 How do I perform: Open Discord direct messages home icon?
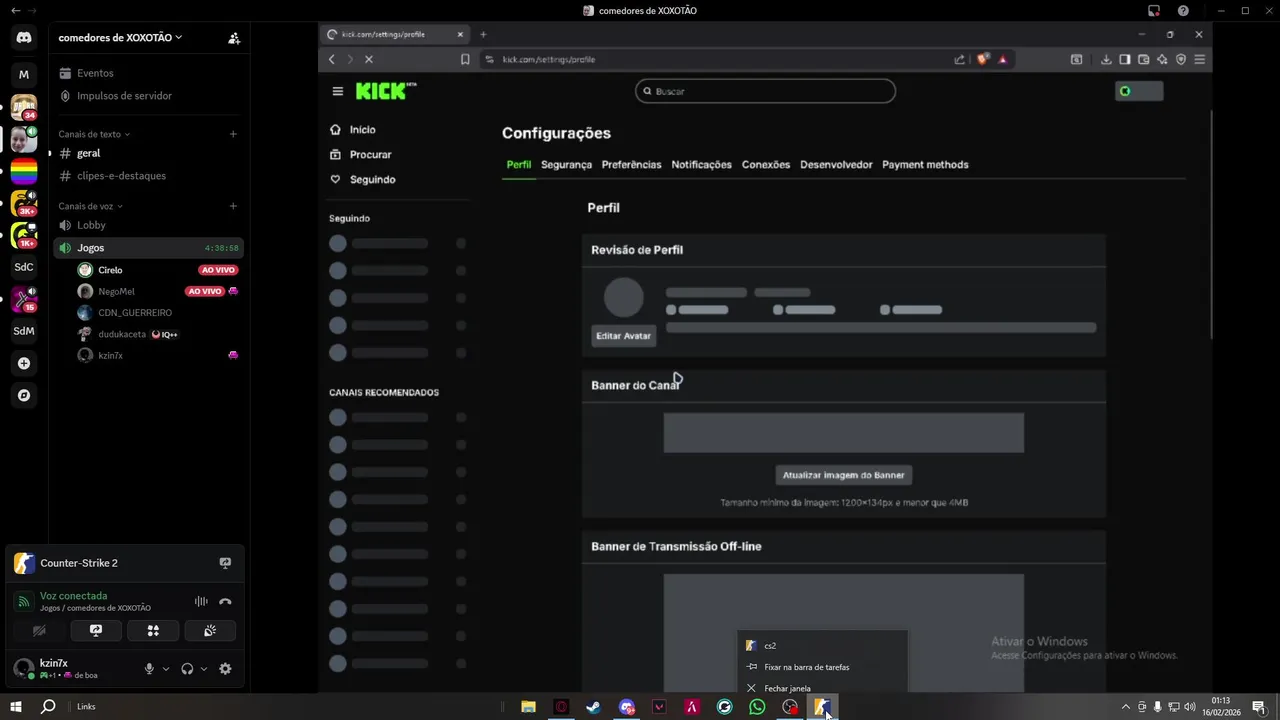point(24,37)
